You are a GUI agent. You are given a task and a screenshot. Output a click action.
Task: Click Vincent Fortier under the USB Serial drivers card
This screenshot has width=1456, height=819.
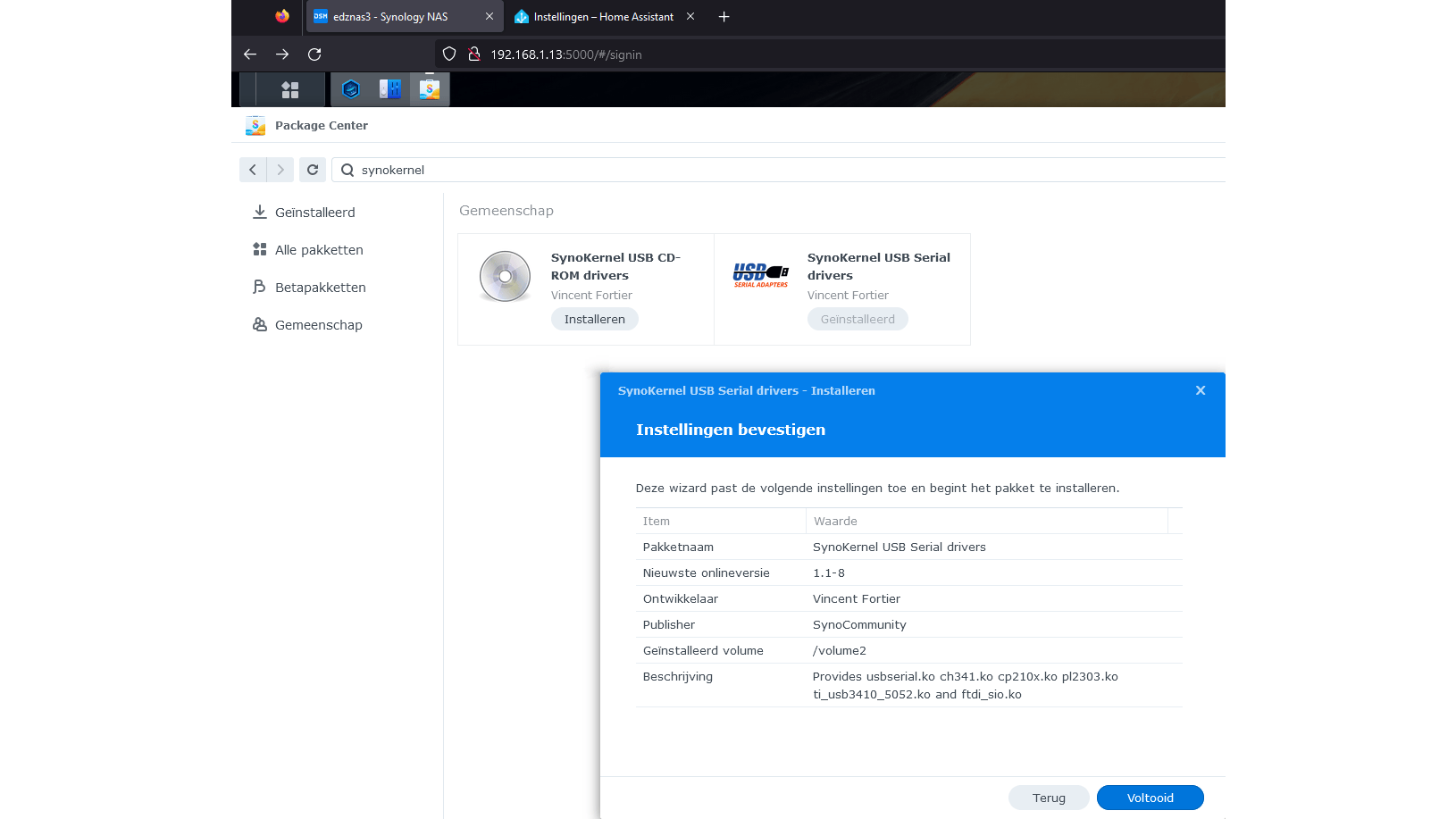coord(848,295)
